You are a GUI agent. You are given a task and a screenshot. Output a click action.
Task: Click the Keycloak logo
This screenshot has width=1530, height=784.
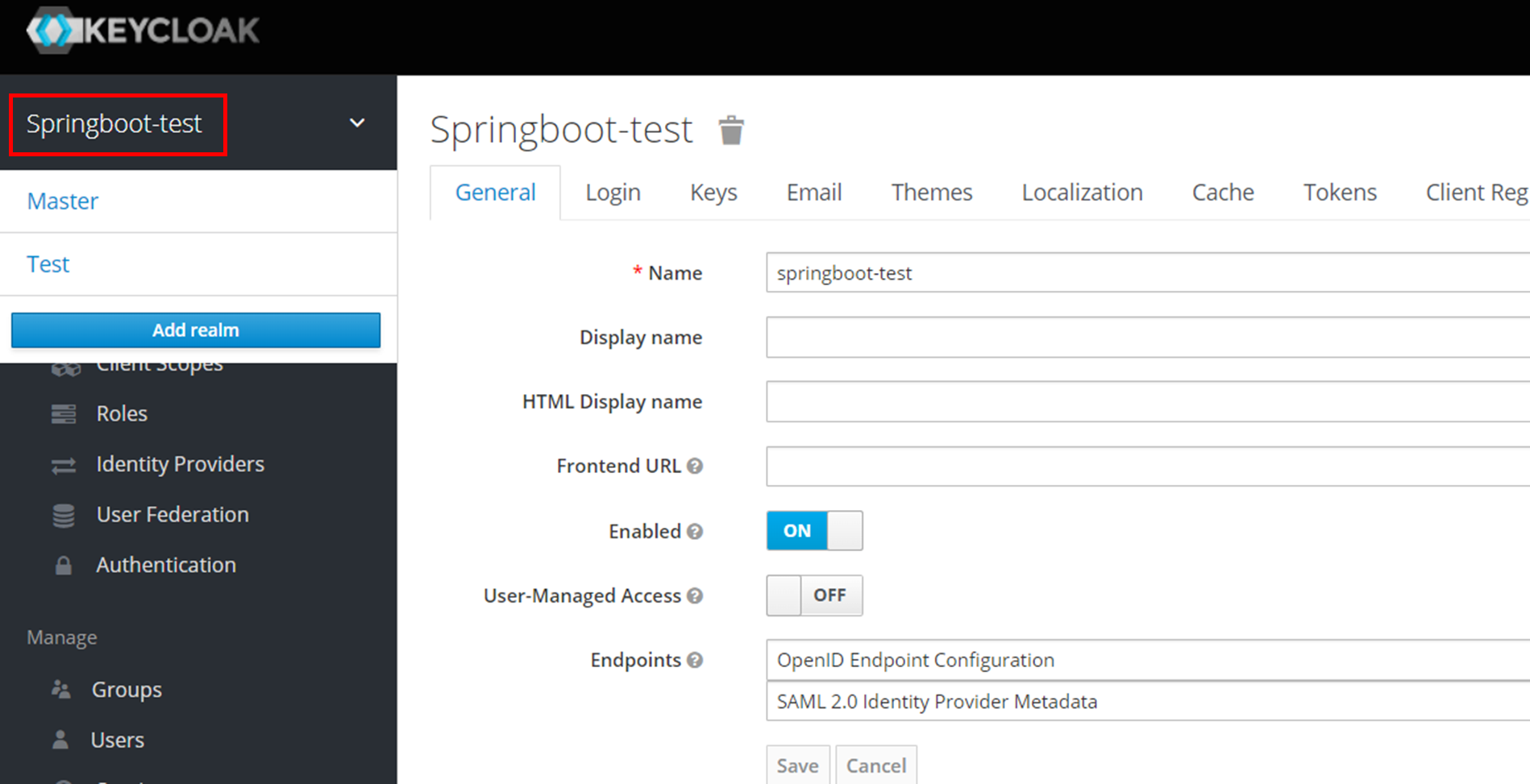(143, 31)
